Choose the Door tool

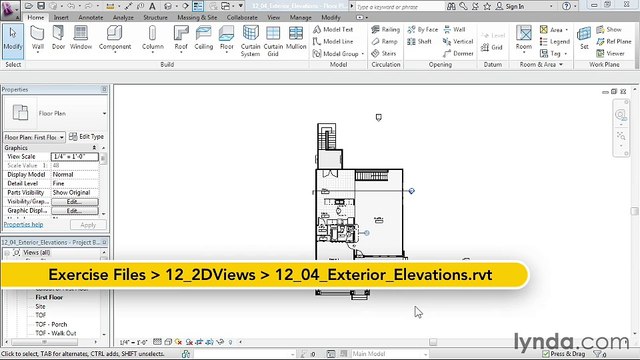(58, 38)
